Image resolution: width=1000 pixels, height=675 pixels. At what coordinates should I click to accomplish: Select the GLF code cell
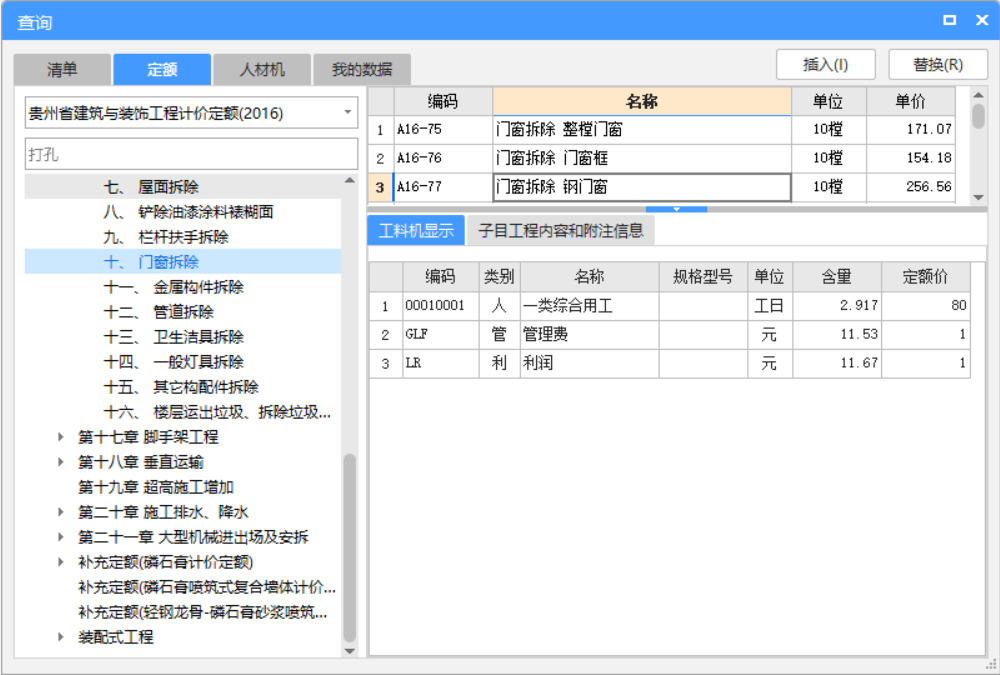click(441, 334)
